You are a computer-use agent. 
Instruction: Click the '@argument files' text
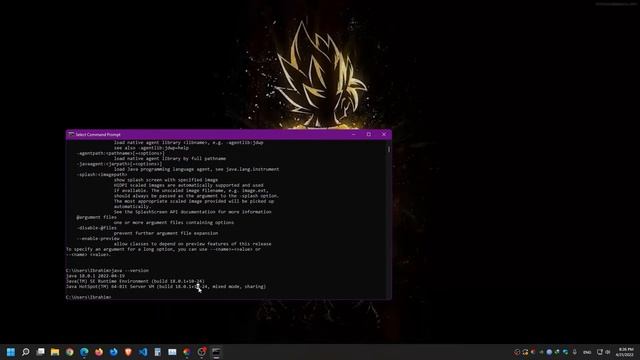coord(96,217)
